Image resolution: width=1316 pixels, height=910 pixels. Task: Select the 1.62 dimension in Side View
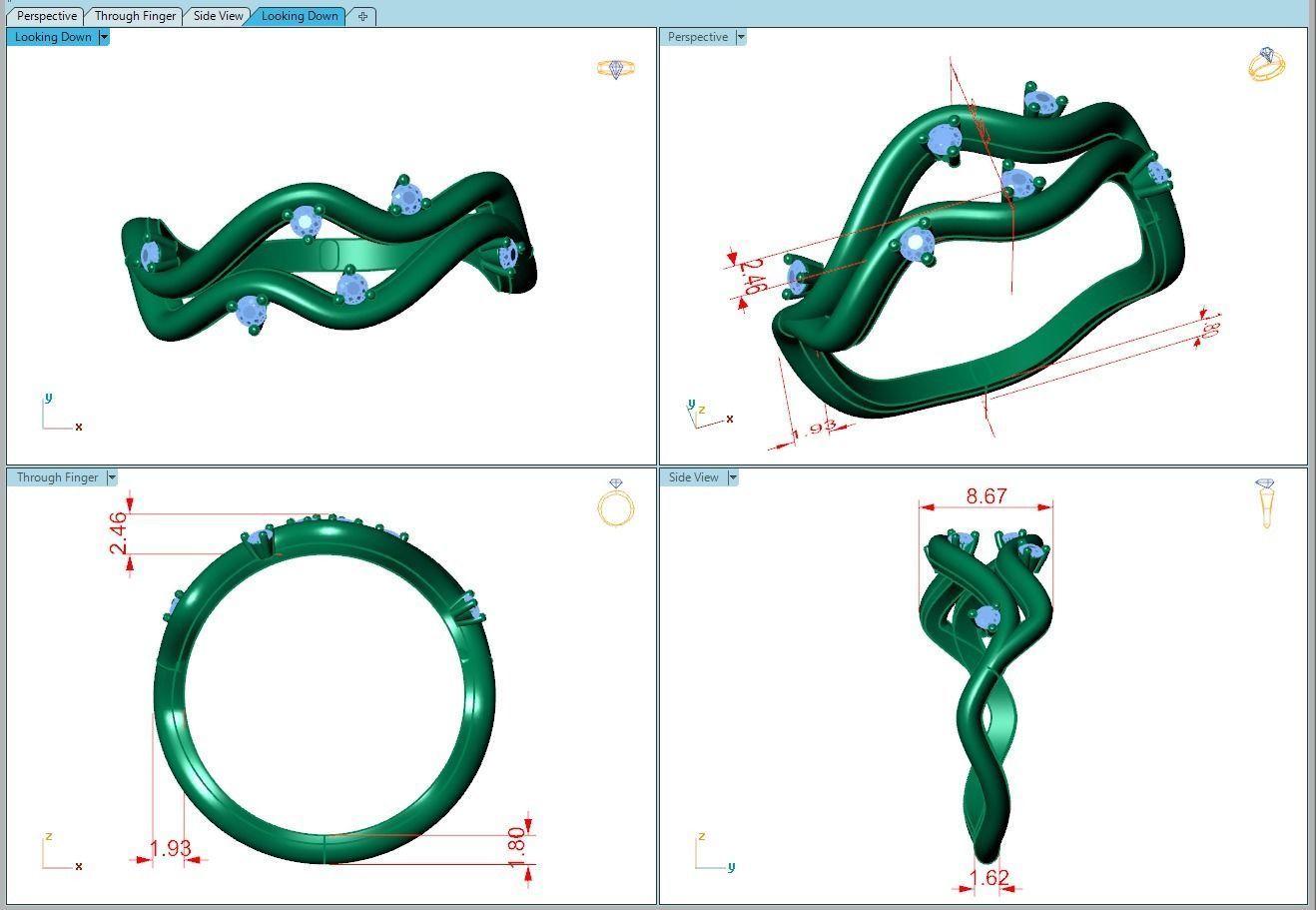pos(989,877)
